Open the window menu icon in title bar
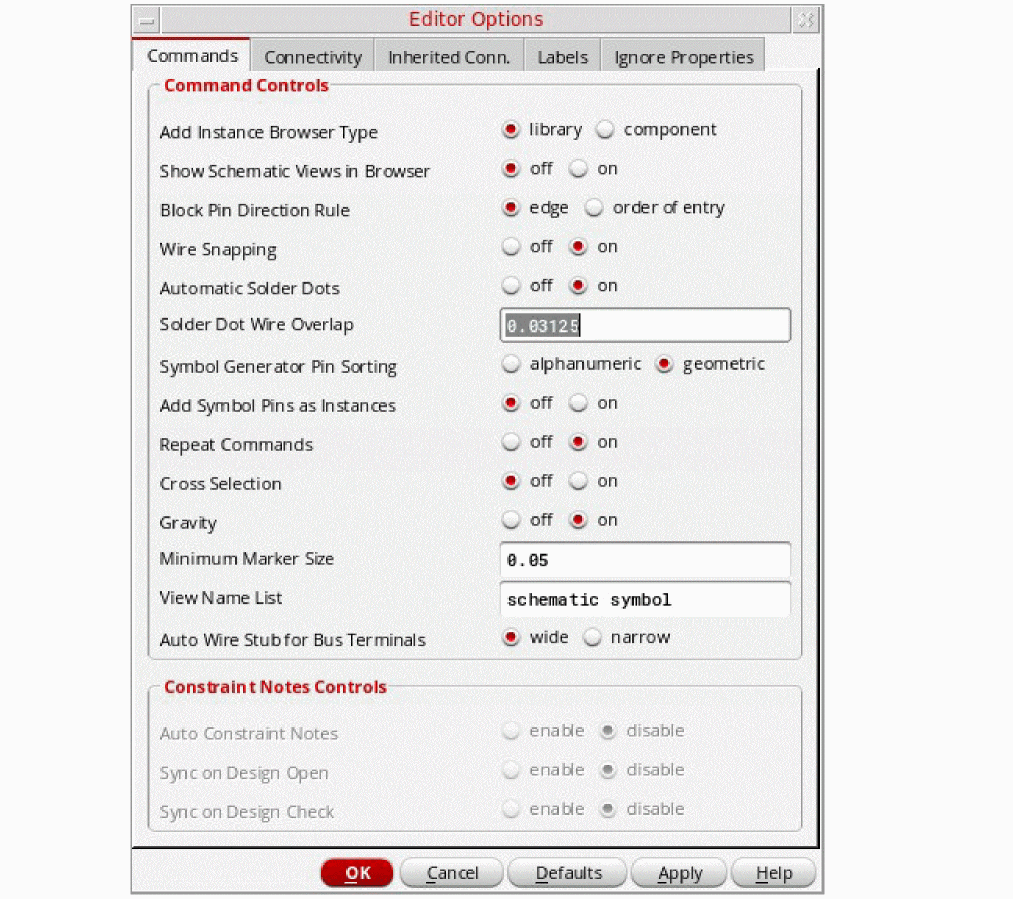The width and height of the screenshot is (1013, 899). [x=147, y=21]
